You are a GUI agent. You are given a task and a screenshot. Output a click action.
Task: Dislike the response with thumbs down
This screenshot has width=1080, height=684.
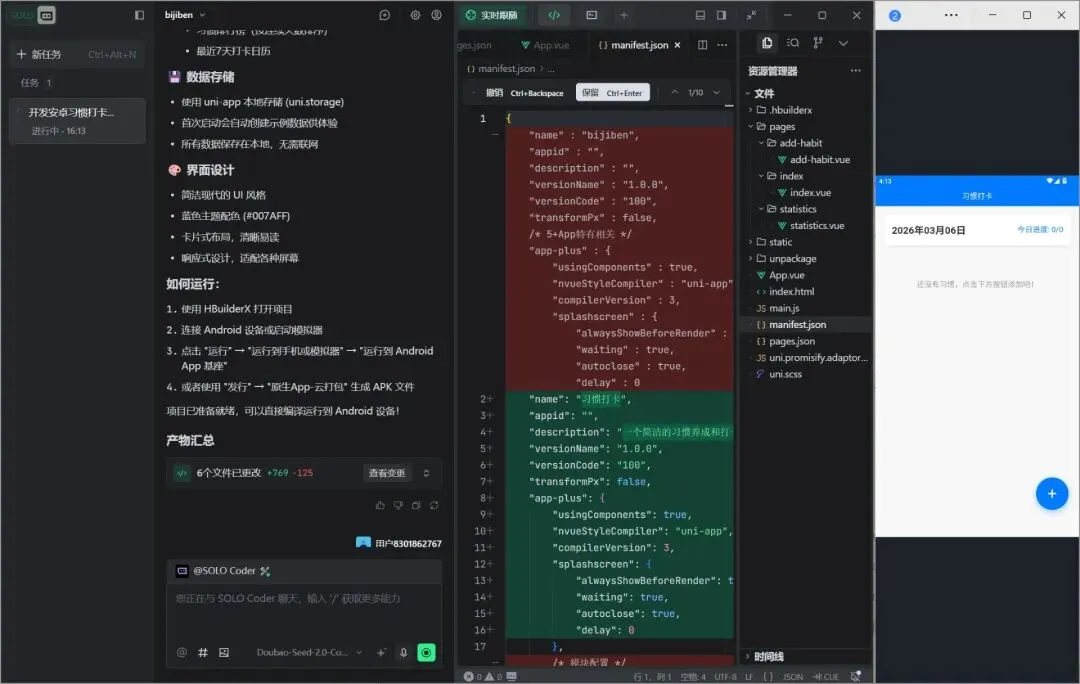pyautogui.click(x=398, y=505)
